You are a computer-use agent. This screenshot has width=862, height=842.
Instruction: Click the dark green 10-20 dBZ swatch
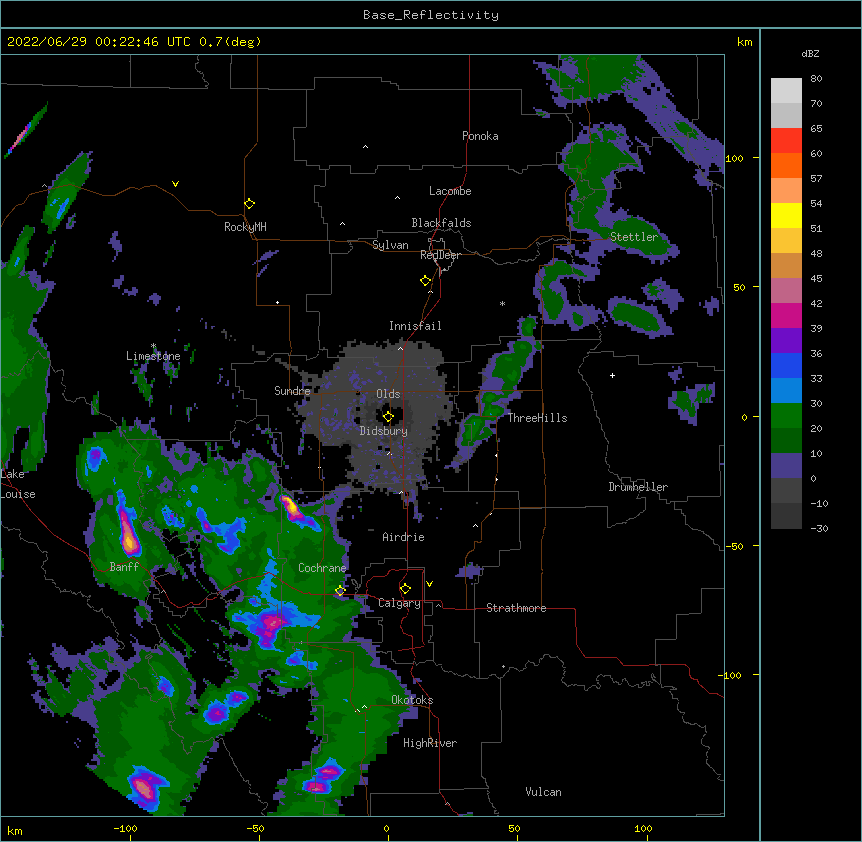click(x=786, y=440)
